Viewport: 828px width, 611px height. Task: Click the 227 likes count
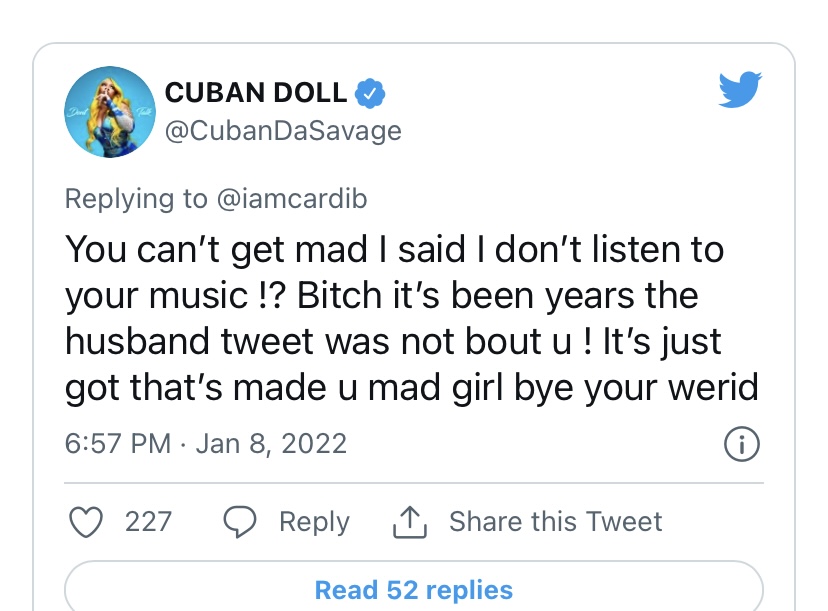[x=148, y=522]
